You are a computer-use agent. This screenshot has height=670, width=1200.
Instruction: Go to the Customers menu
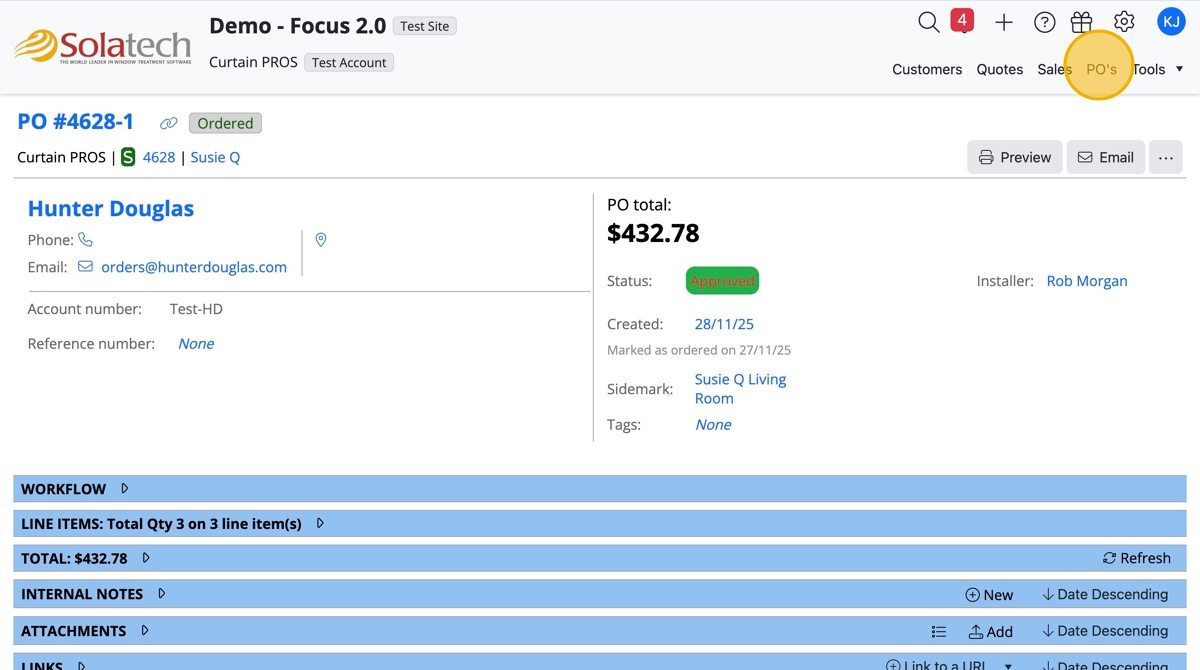tap(927, 69)
